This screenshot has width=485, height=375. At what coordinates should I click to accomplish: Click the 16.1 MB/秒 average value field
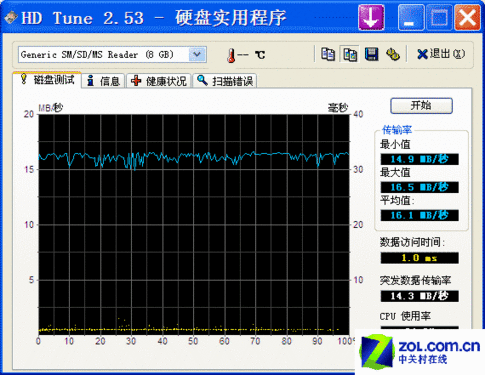(419, 215)
